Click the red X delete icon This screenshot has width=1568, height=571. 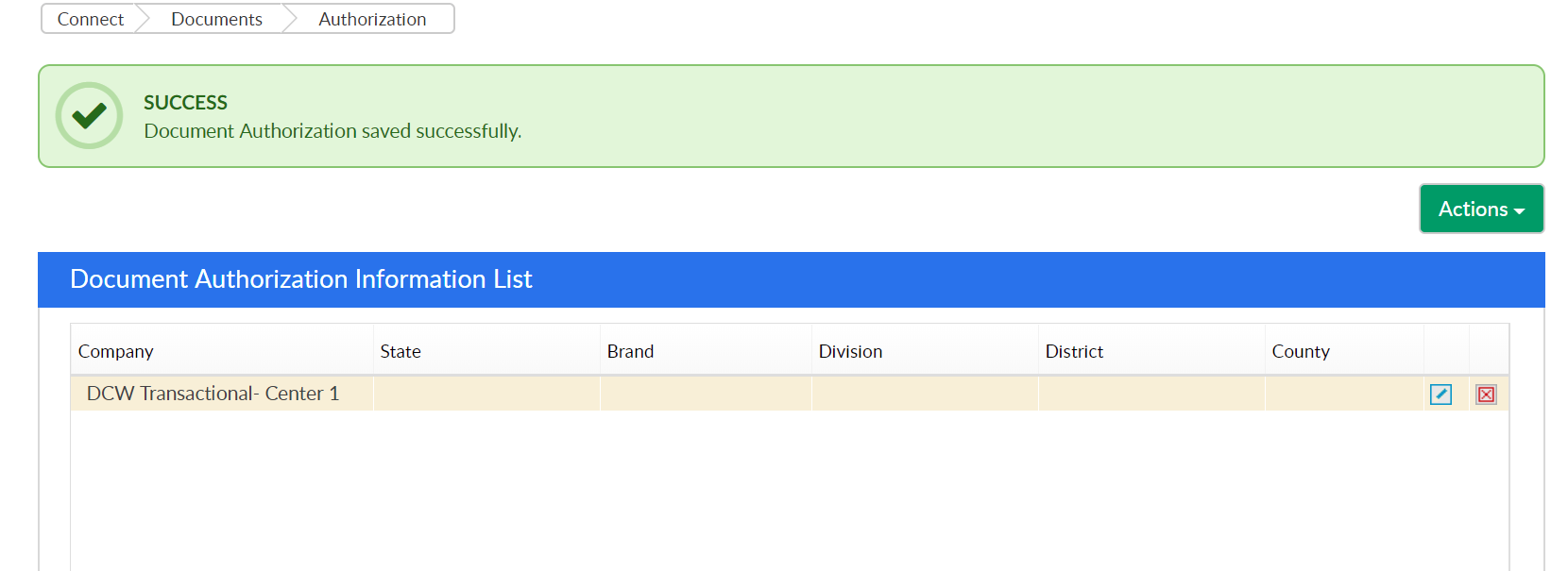(1486, 395)
